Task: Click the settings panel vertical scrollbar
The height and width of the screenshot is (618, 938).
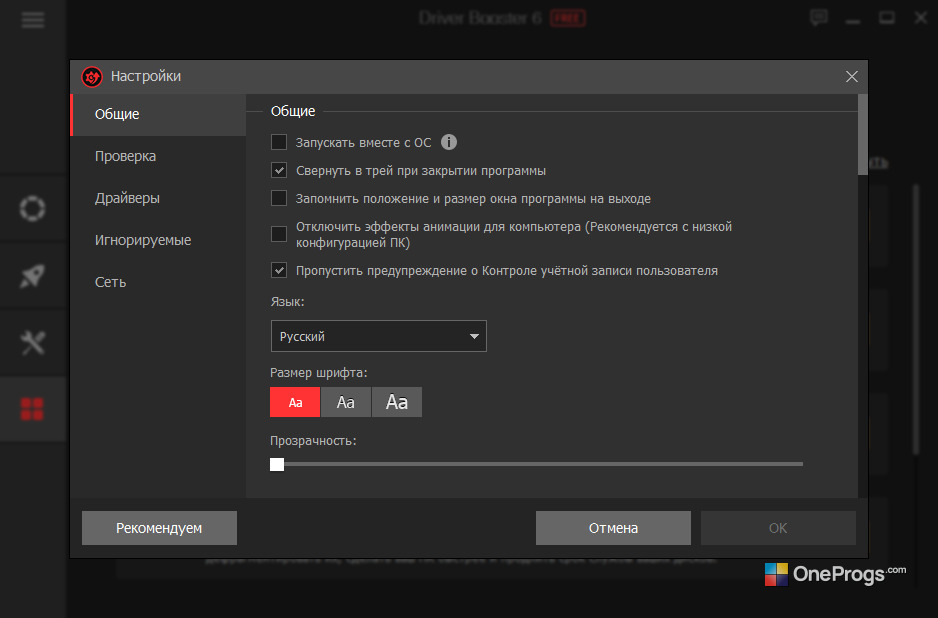Action: click(x=863, y=135)
